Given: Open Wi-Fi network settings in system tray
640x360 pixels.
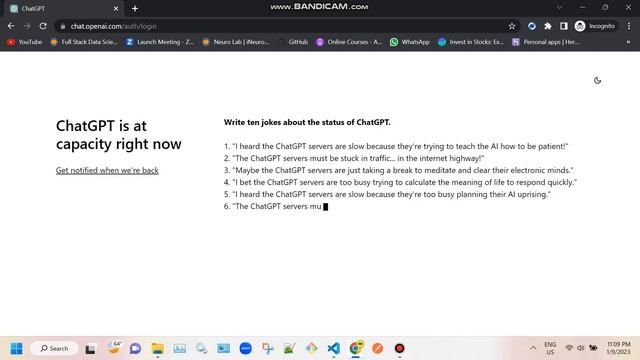Looking at the screenshot, I should pyautogui.click(x=569, y=348).
